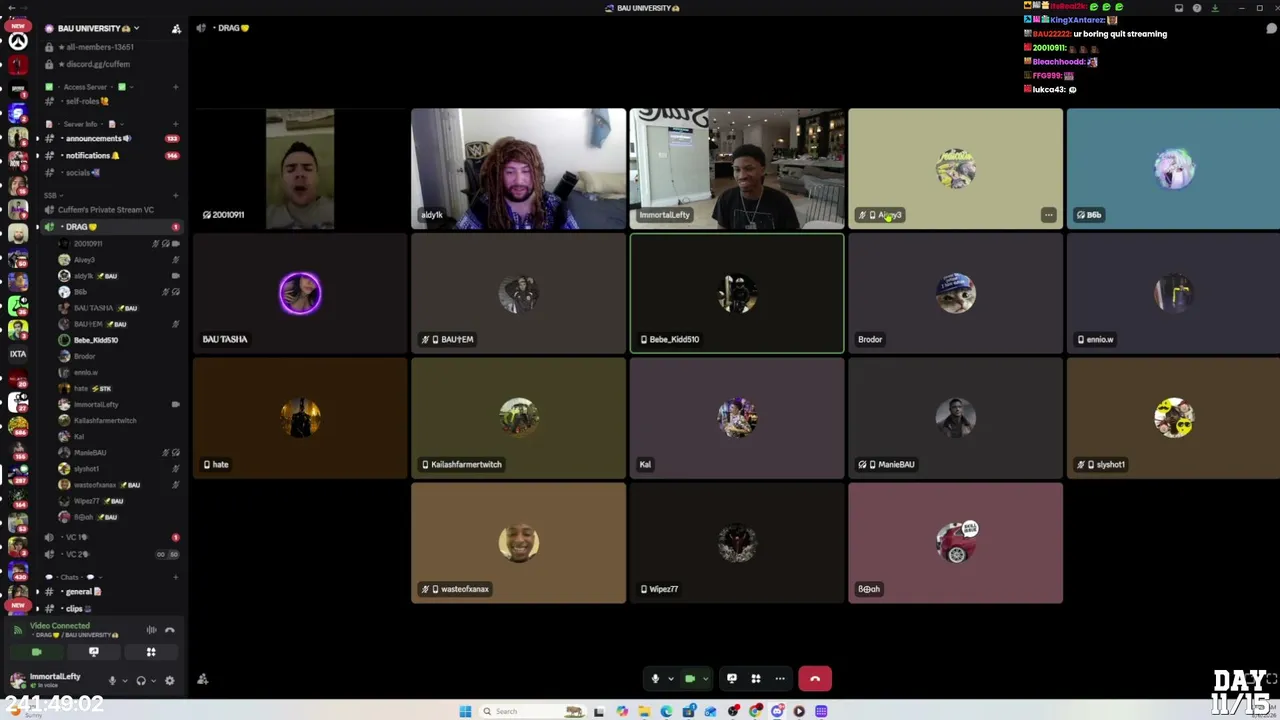Image resolution: width=1280 pixels, height=720 pixels.
Task: Click screen share button in Video Connected panel
Action: pyautogui.click(x=94, y=652)
